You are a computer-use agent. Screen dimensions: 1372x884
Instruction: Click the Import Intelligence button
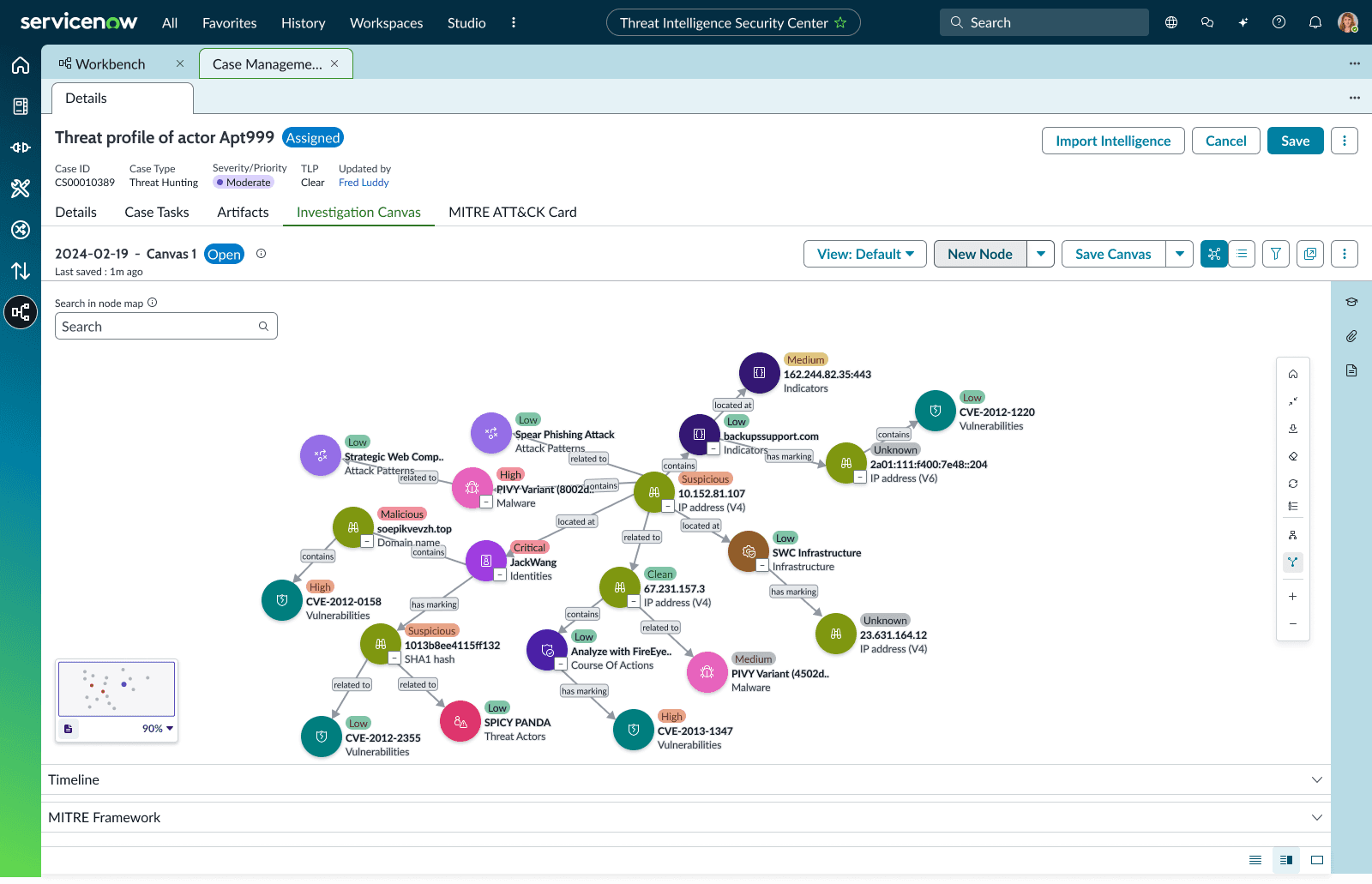(1113, 141)
